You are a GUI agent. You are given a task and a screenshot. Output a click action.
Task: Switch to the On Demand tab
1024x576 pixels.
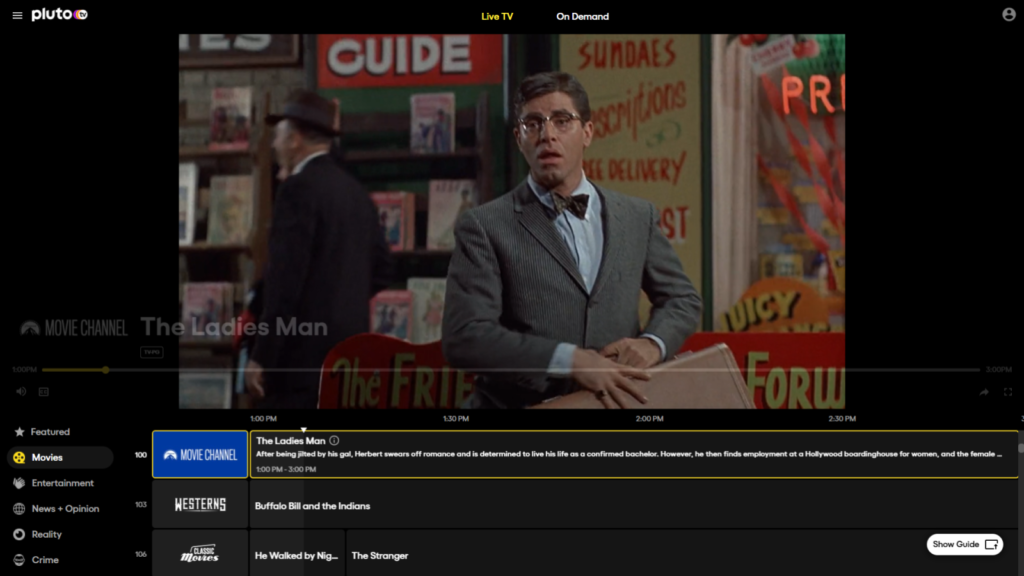583,16
